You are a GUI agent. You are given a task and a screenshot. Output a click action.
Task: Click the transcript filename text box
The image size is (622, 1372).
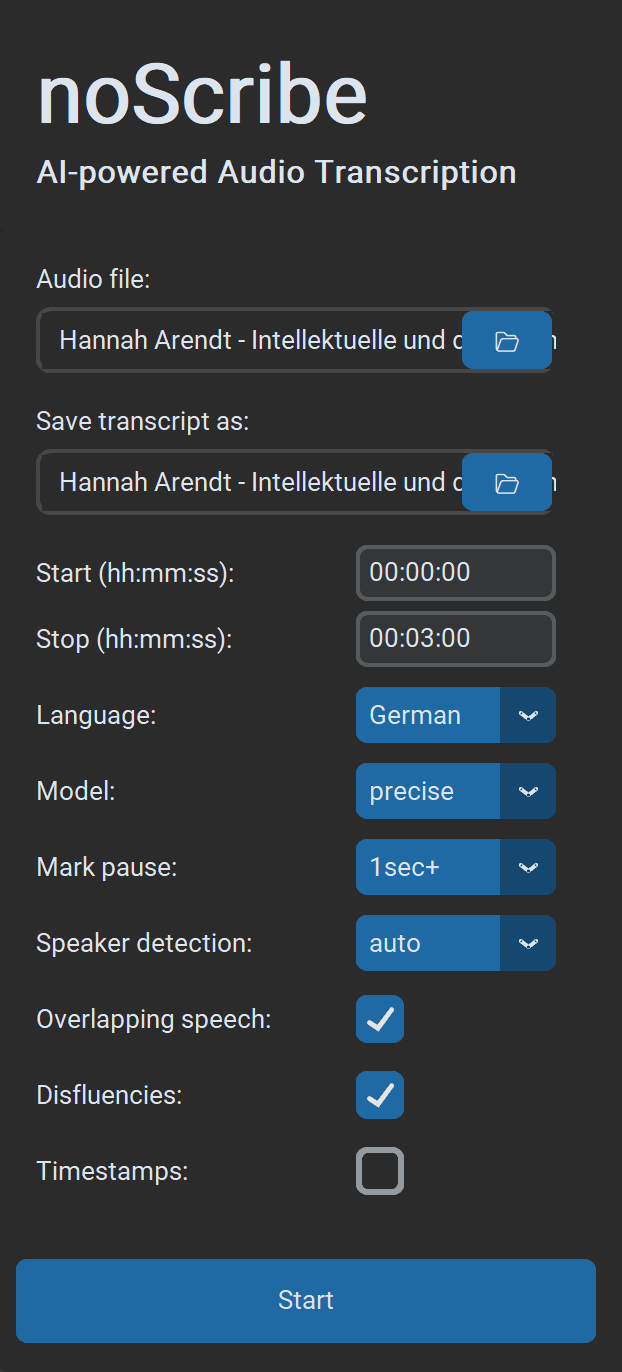[250, 482]
